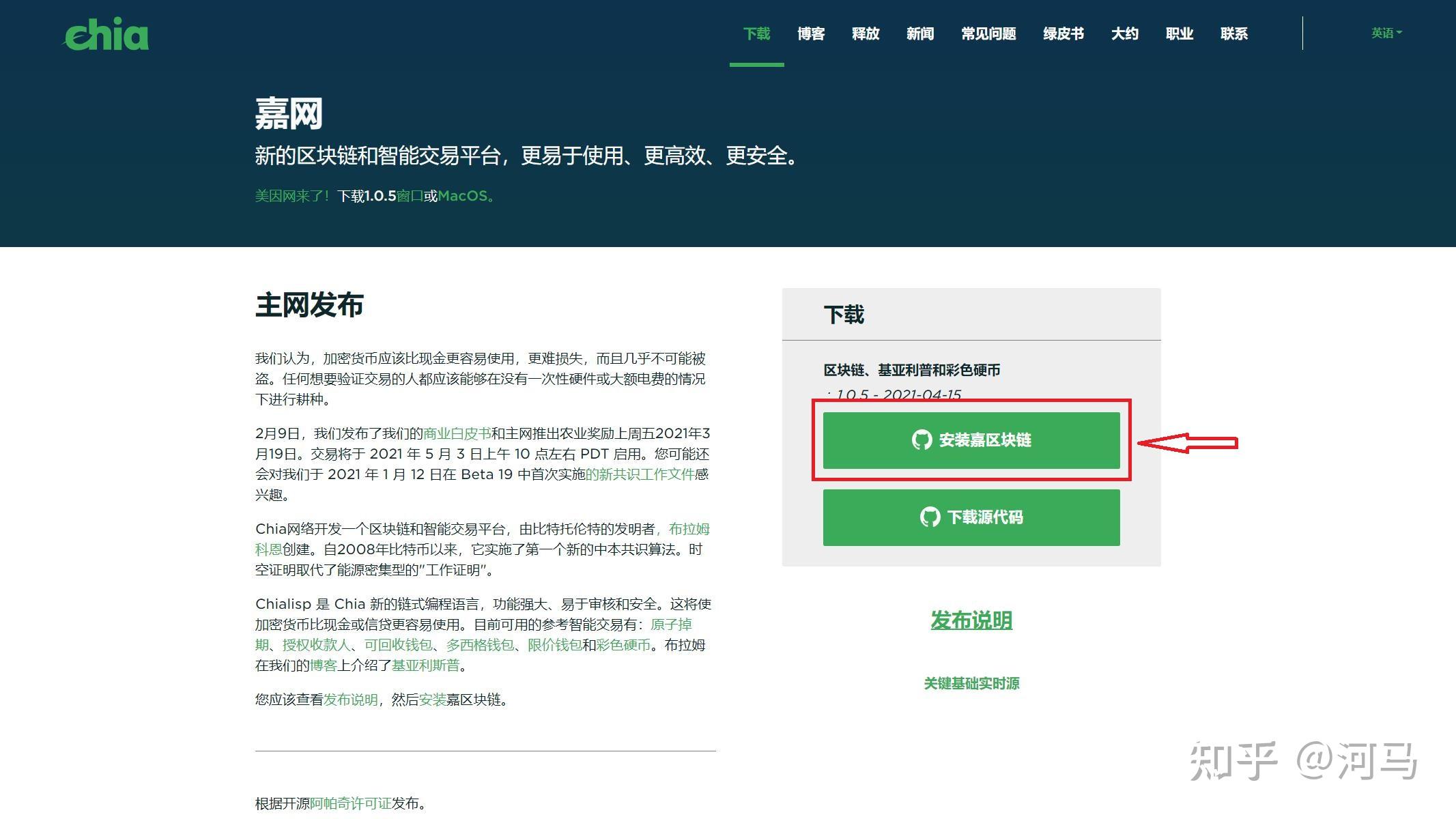Open the 阿帕奇许可证 license link
Screen dimensions: 1456x819
click(350, 803)
